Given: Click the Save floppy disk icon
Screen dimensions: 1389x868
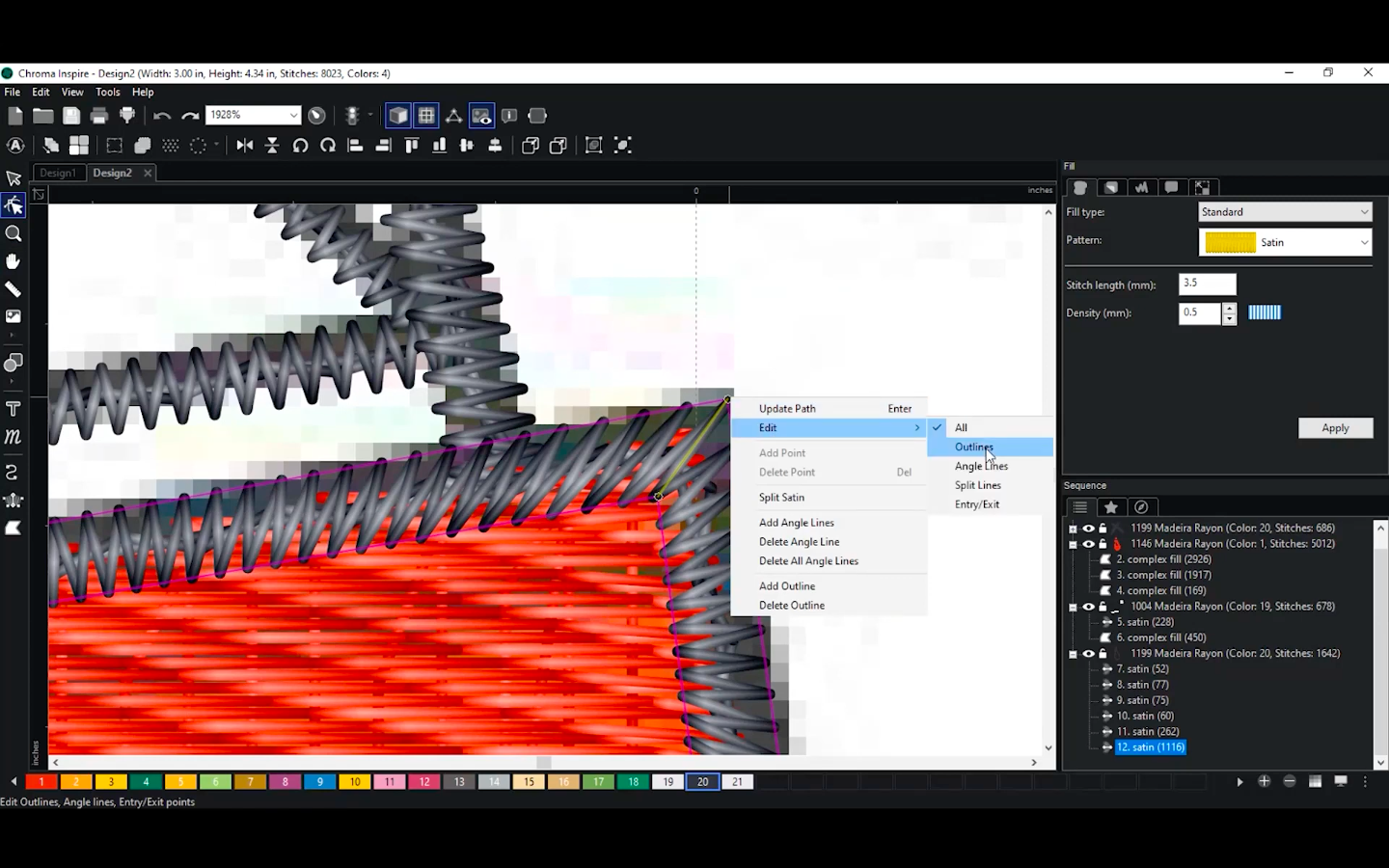Looking at the screenshot, I should point(71,116).
